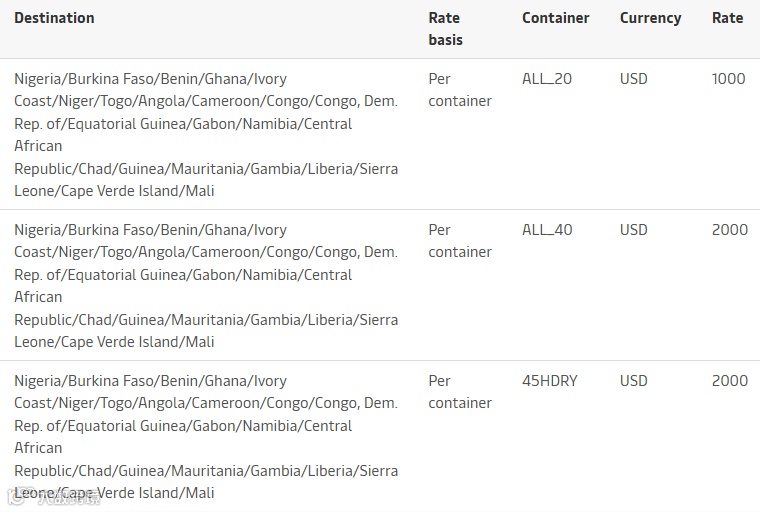Click the rate value in 45HDRY row
760x512 pixels.
729,381
